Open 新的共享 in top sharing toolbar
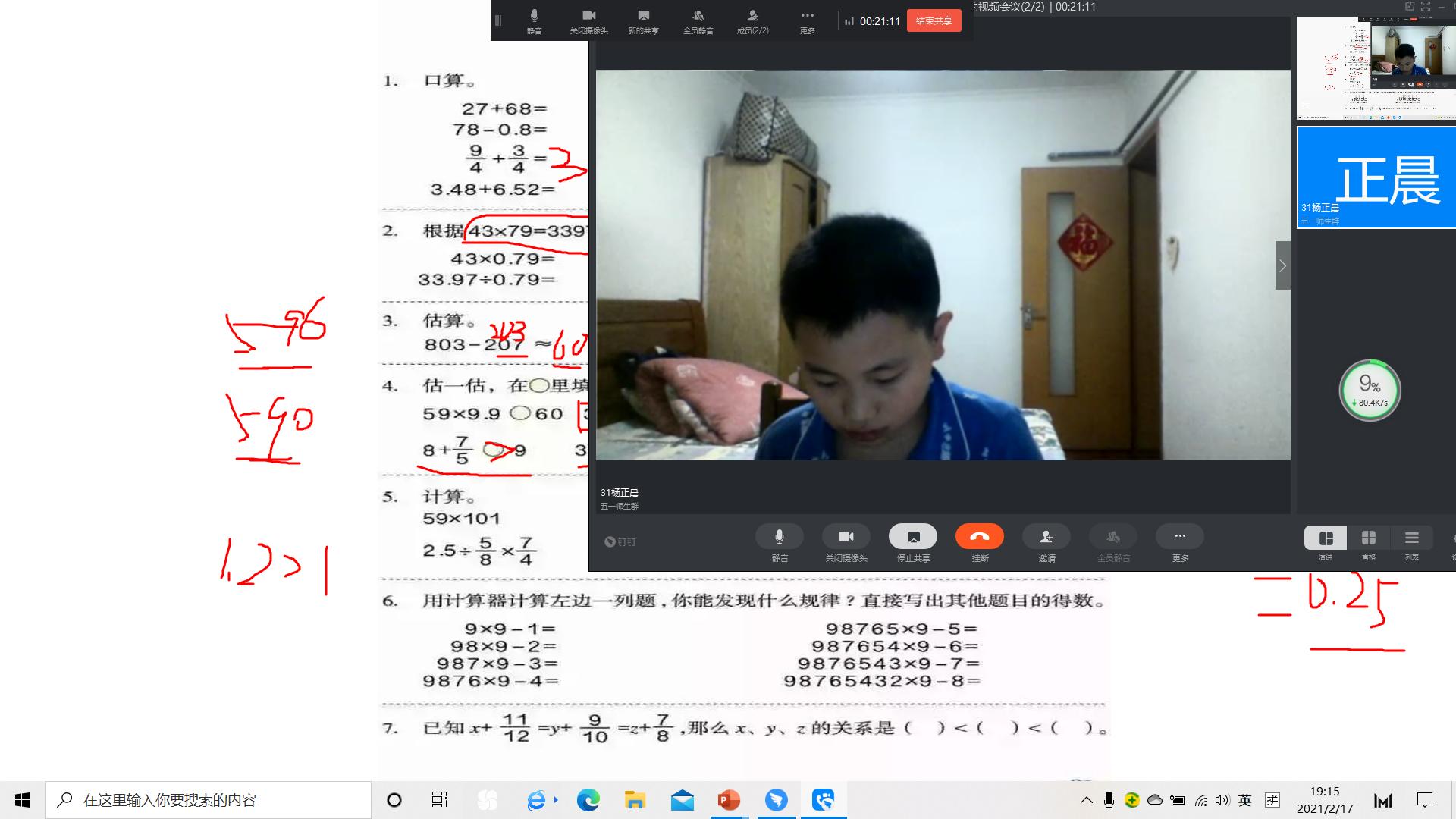 coord(643,20)
